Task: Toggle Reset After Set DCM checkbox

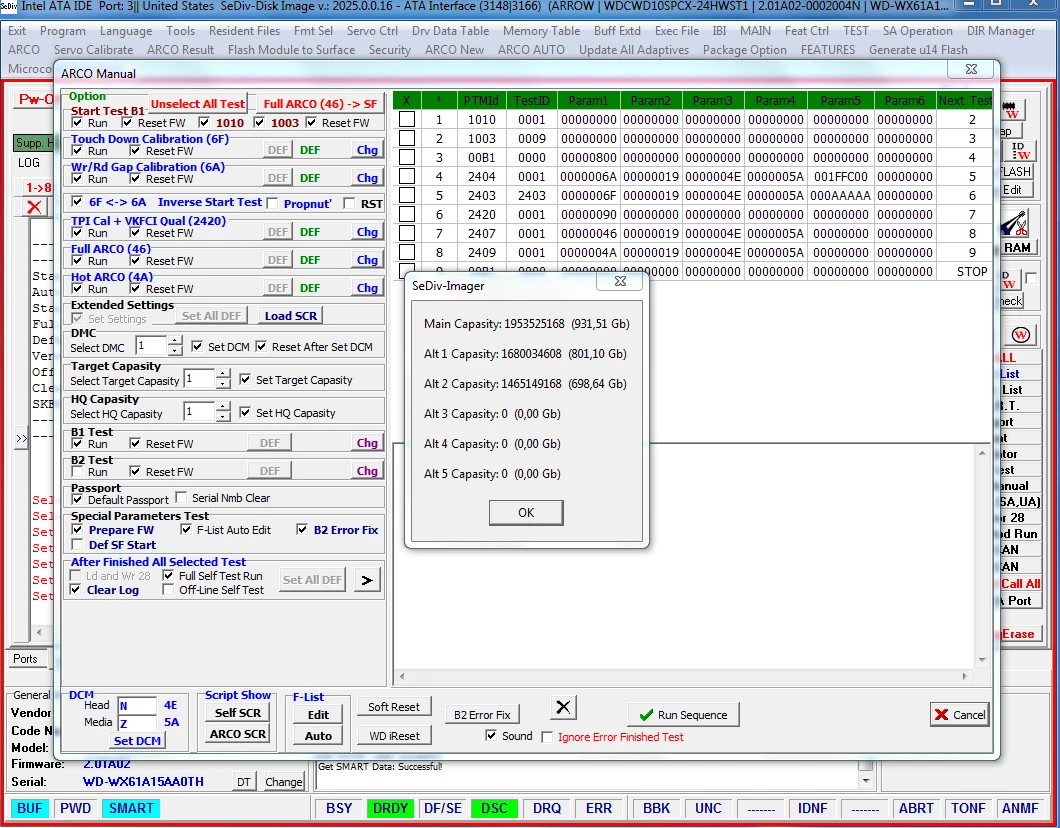Action: coord(261,346)
